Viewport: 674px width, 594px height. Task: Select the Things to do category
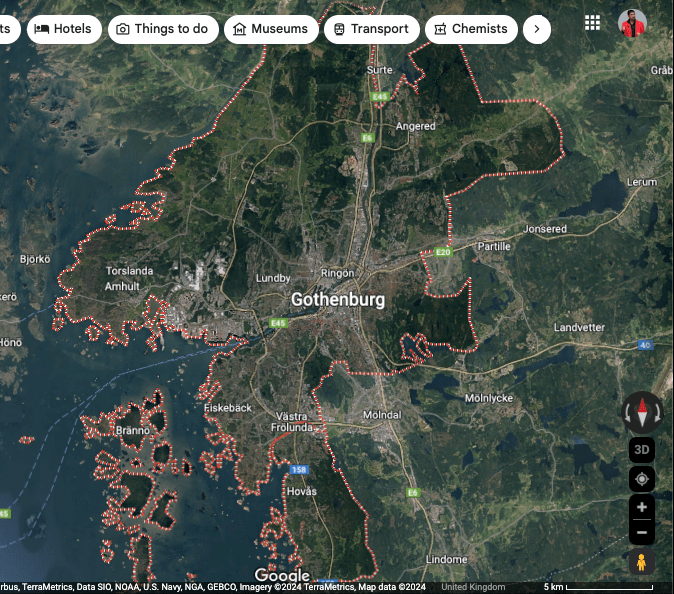(162, 29)
